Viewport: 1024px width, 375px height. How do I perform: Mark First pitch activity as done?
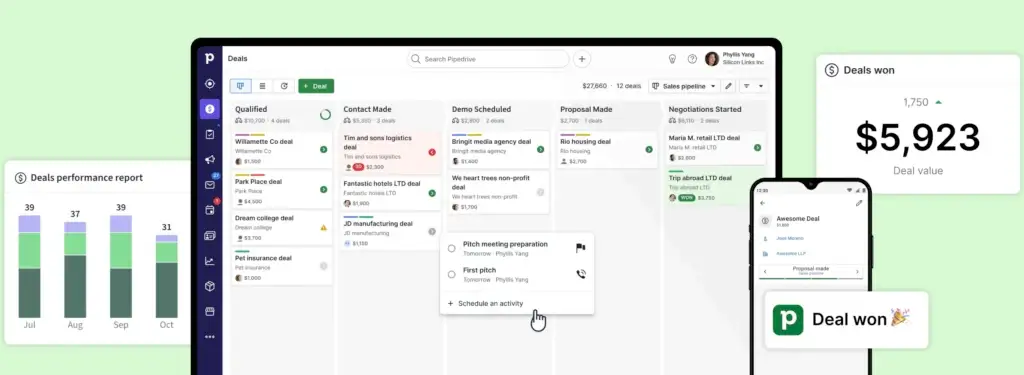(x=451, y=274)
